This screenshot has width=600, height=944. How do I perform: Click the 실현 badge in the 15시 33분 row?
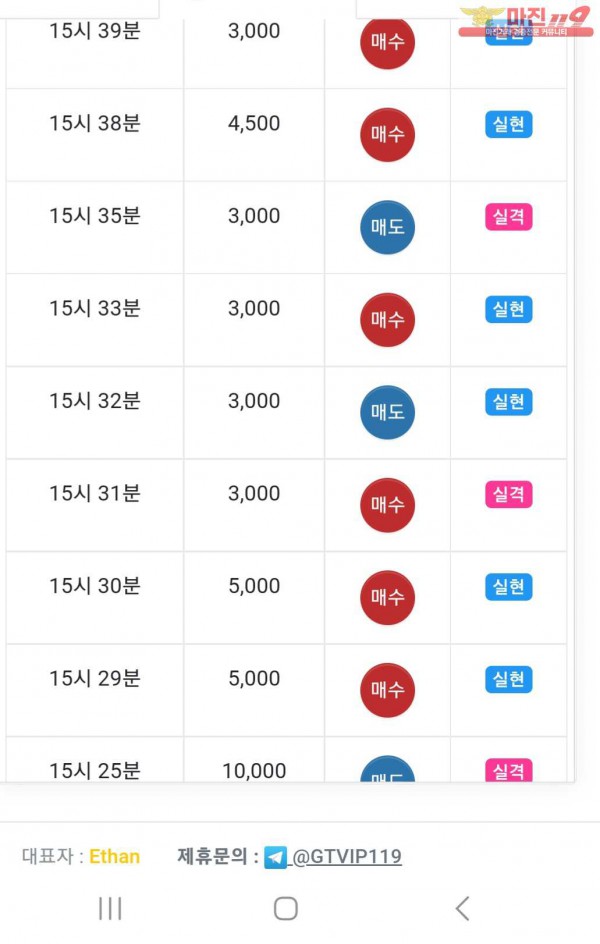click(x=509, y=309)
